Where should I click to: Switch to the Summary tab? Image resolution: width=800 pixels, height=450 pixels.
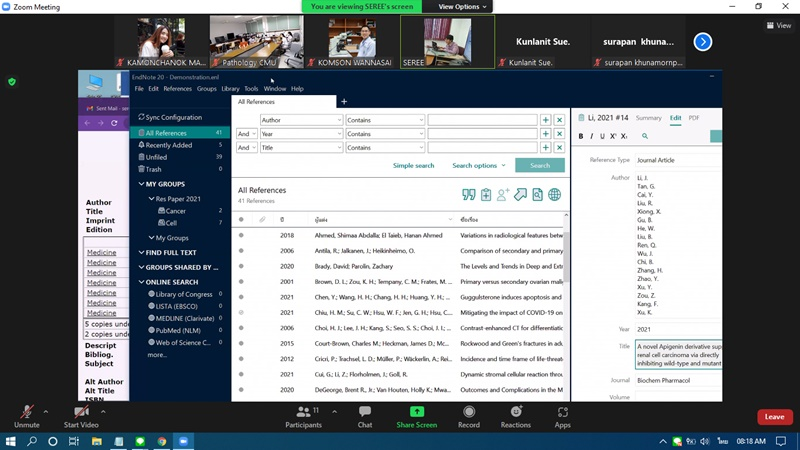click(x=648, y=118)
